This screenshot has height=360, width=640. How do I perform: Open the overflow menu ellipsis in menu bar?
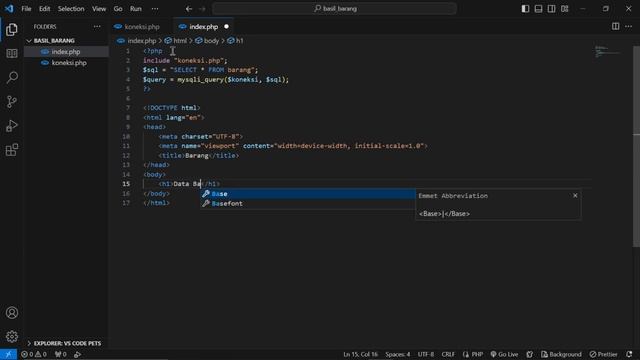point(155,9)
